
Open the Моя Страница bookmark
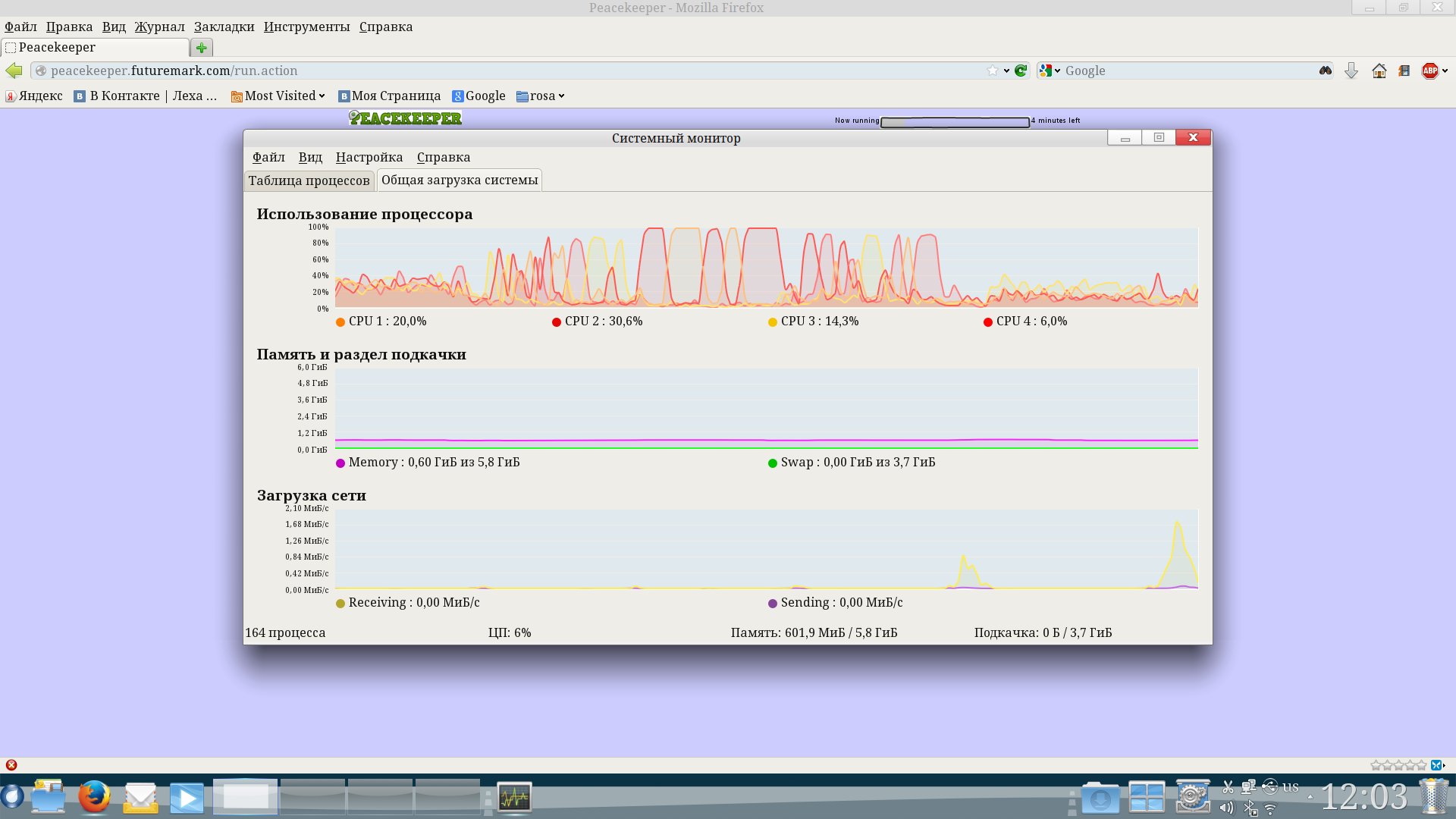pyautogui.click(x=389, y=96)
